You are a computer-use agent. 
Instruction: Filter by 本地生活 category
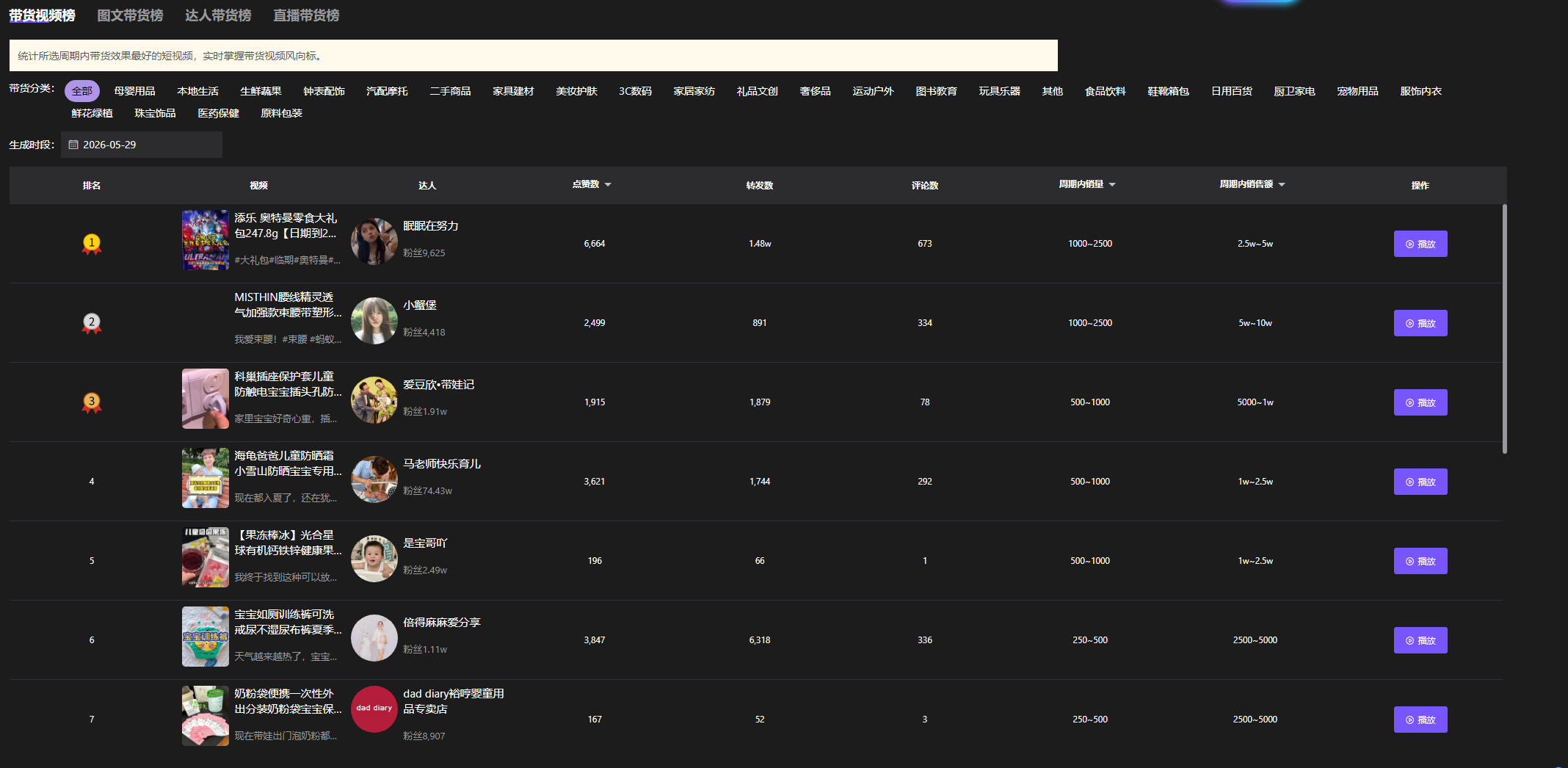197,91
